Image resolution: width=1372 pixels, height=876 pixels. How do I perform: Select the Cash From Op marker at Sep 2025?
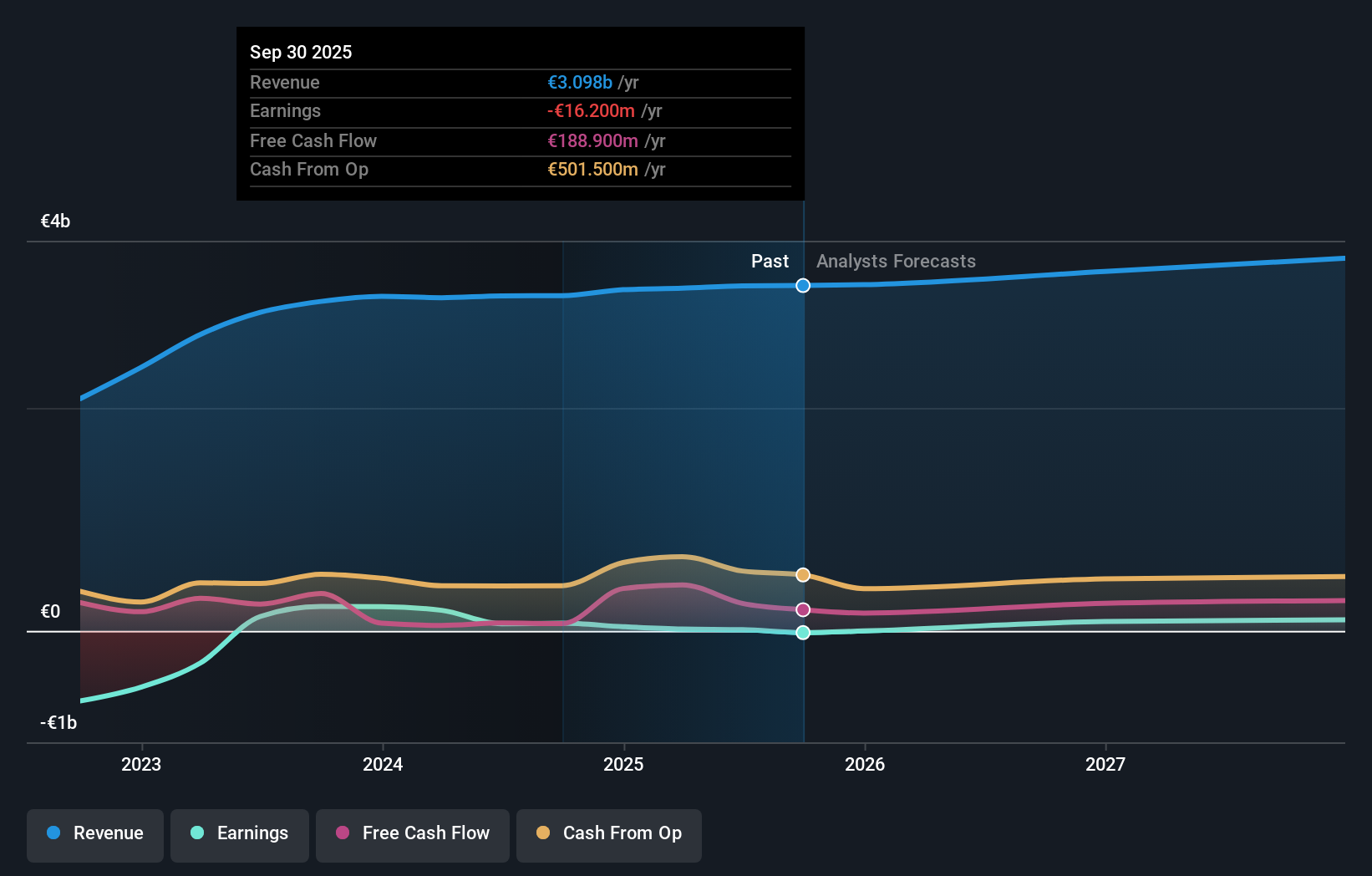[x=803, y=574]
